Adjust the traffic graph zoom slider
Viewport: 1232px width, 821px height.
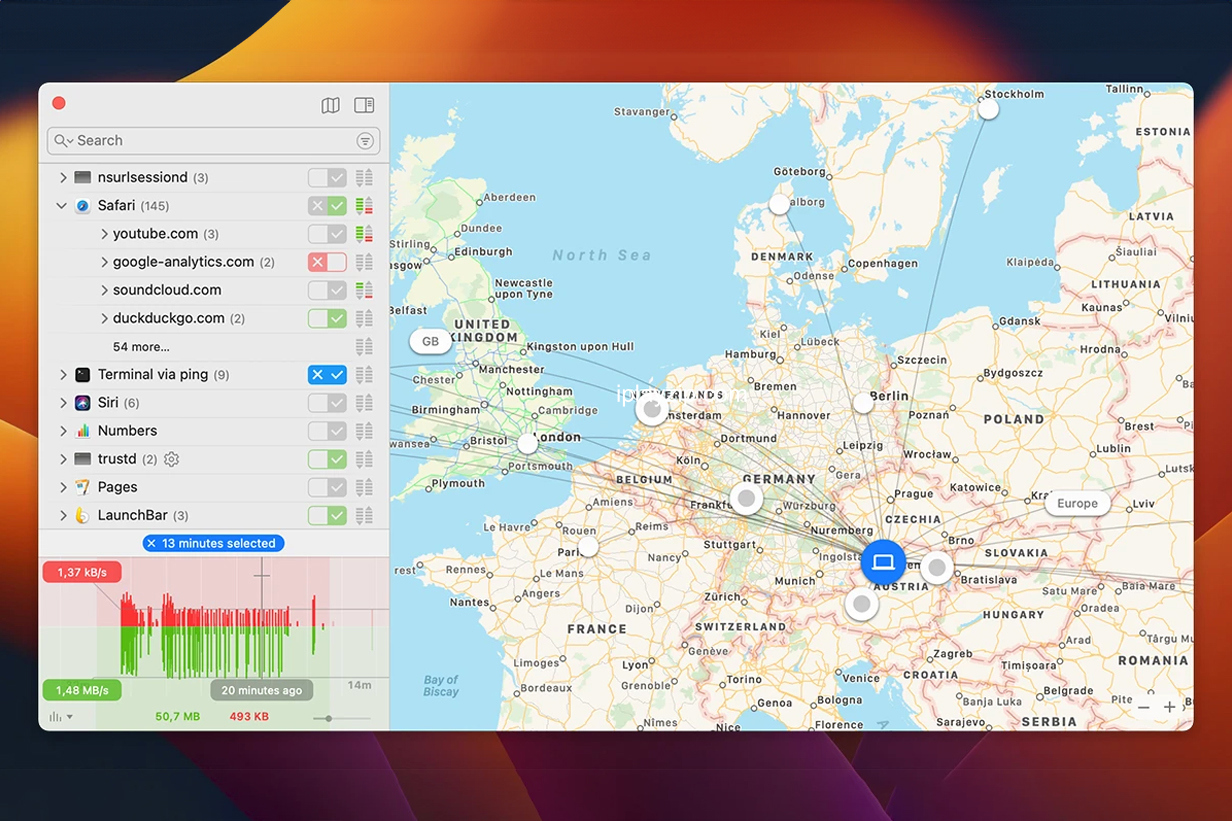click(328, 718)
